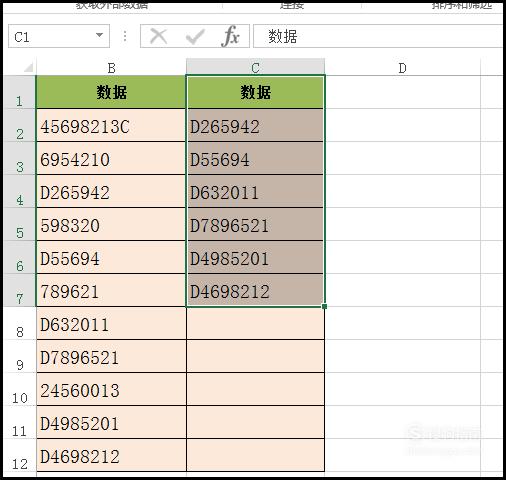Click the cancel X icon in formula bar

tap(158, 36)
